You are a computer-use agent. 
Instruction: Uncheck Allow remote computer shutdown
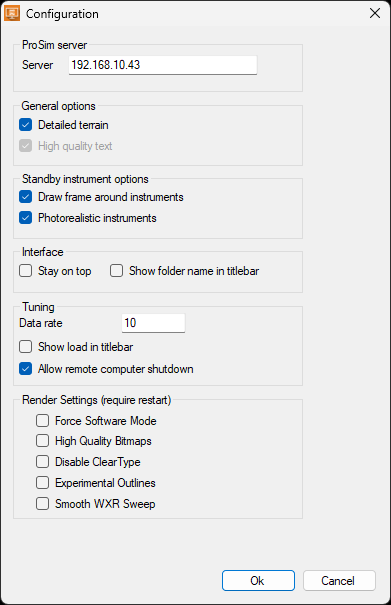(25, 368)
